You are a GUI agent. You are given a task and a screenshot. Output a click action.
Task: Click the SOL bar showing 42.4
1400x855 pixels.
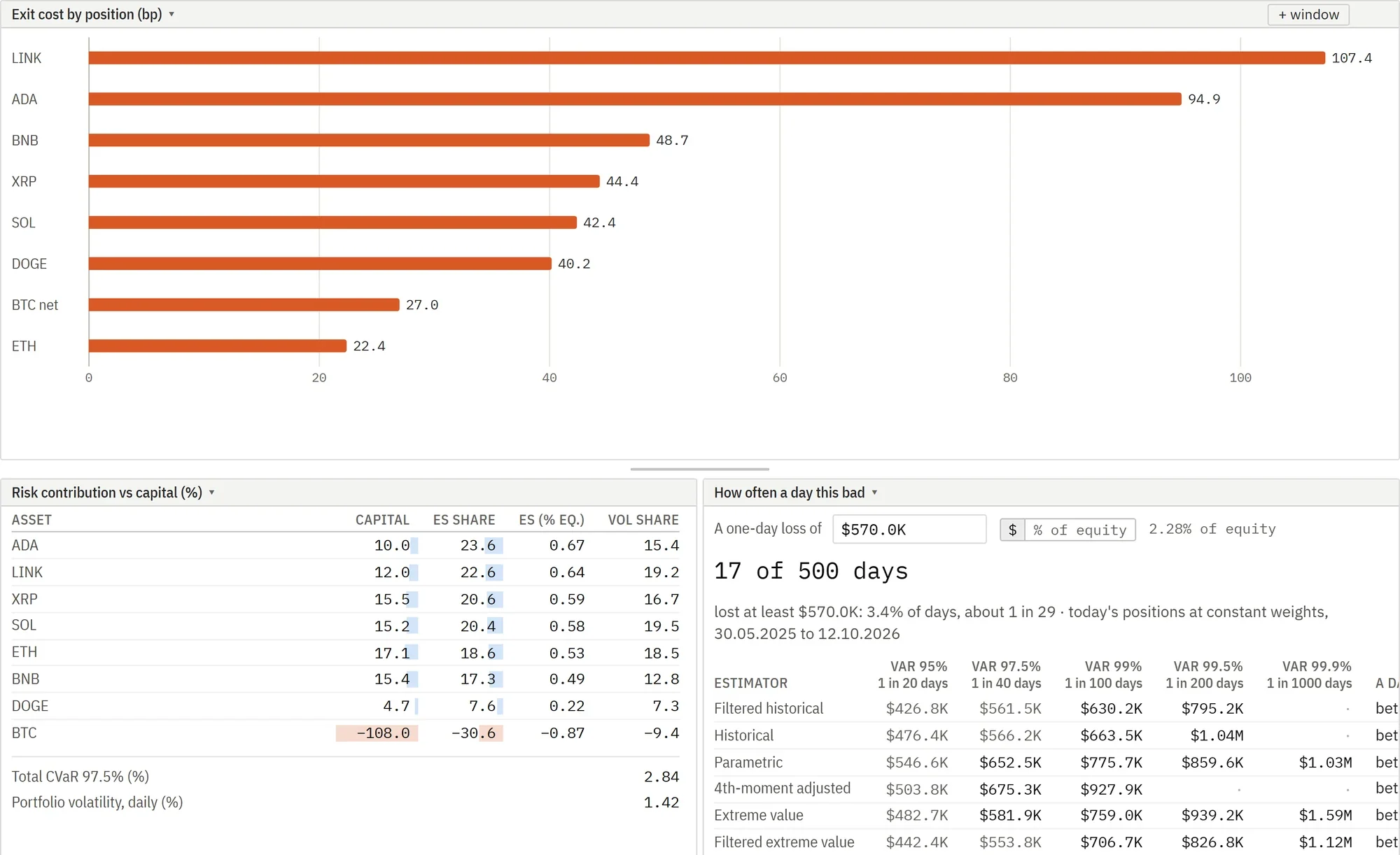[x=332, y=222]
